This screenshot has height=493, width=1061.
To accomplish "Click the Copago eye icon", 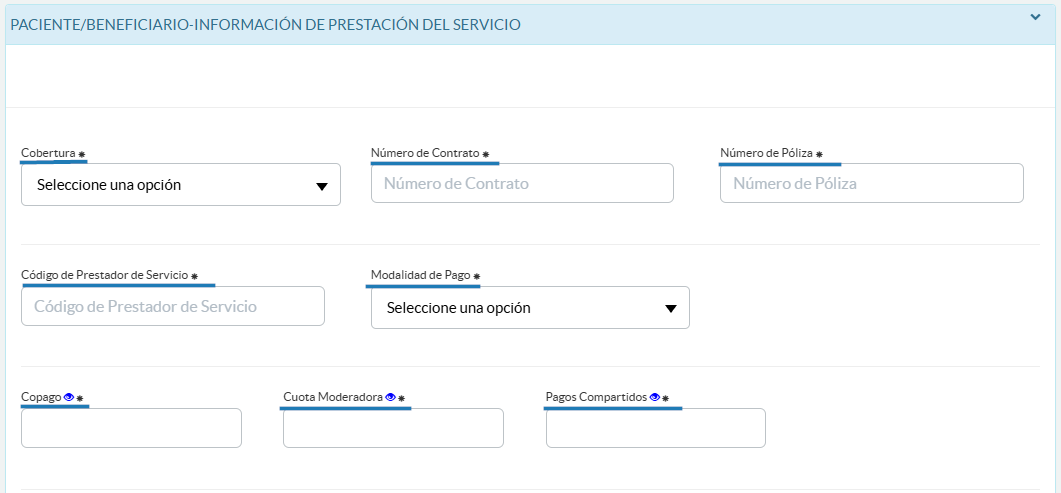I will click(69, 397).
